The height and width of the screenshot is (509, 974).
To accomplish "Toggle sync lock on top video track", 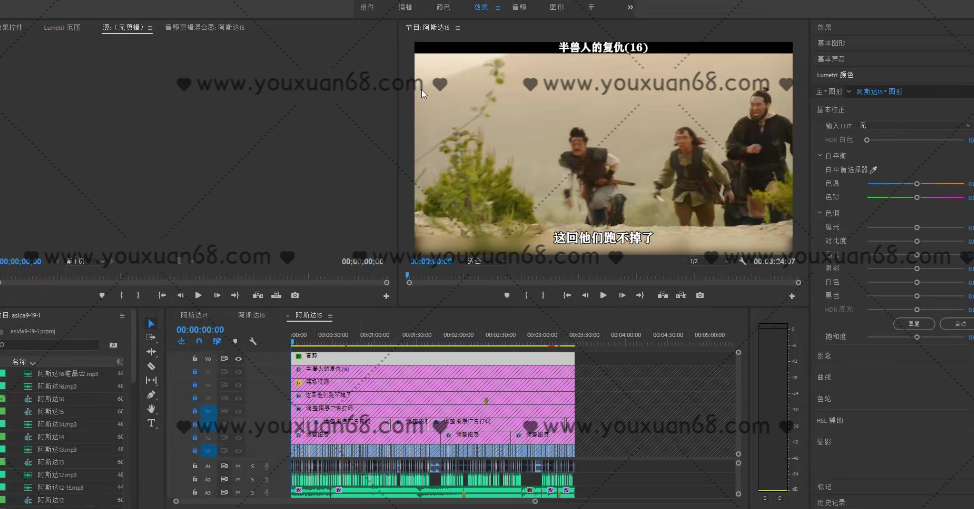I will 224,359.
